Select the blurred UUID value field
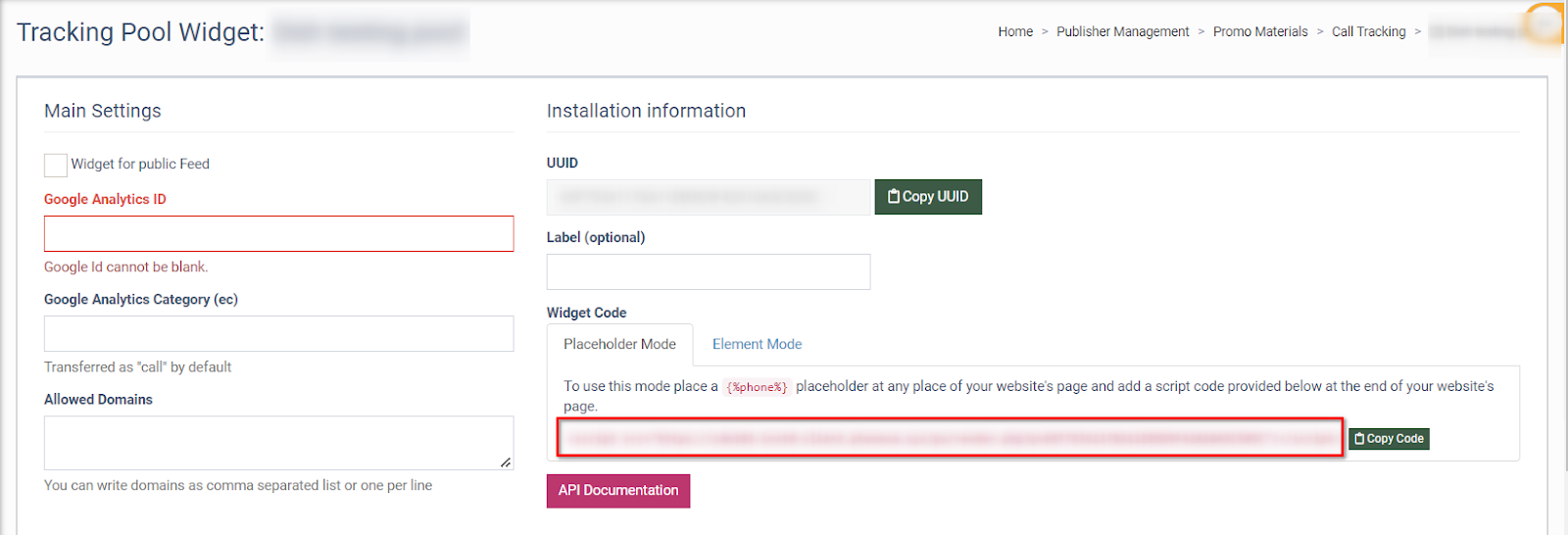The image size is (1568, 535). [708, 197]
